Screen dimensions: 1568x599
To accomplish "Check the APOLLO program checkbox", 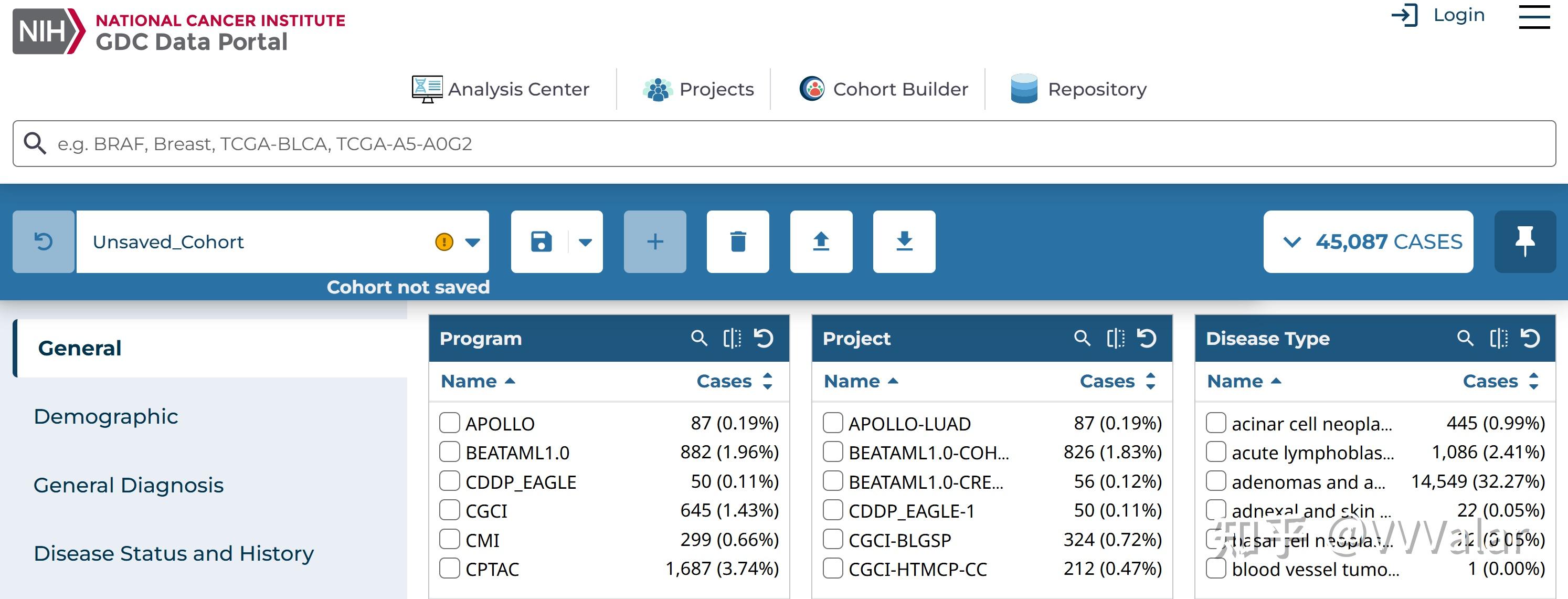I will pos(449,423).
